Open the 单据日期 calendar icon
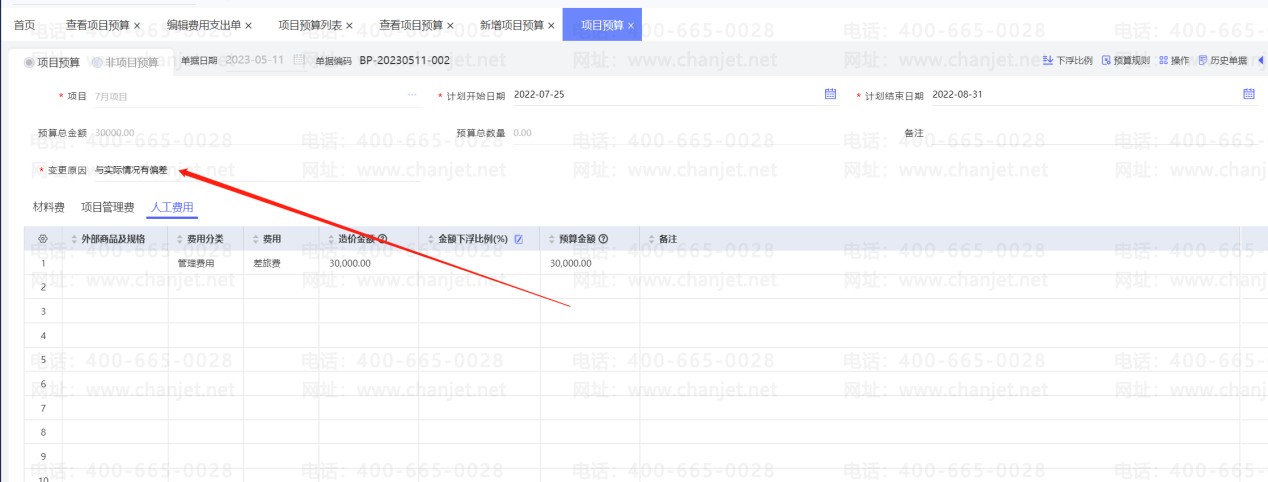Screen dimensions: 1268x482 [300, 61]
